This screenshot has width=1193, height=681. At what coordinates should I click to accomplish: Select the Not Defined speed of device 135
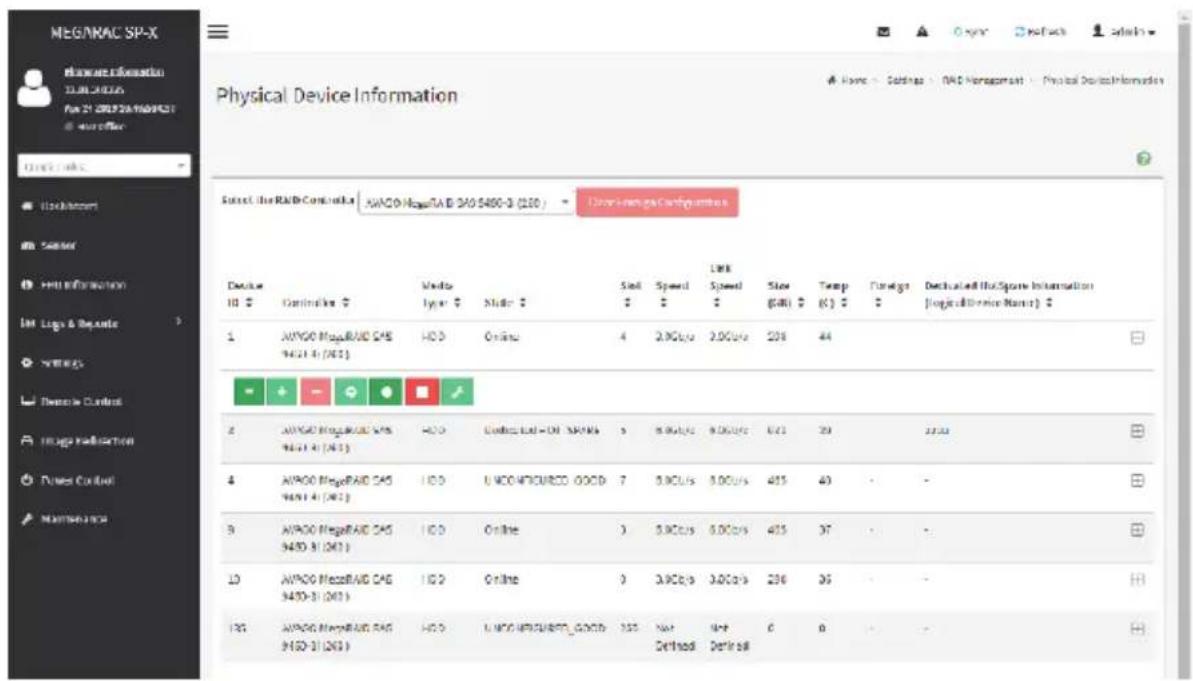(675, 637)
